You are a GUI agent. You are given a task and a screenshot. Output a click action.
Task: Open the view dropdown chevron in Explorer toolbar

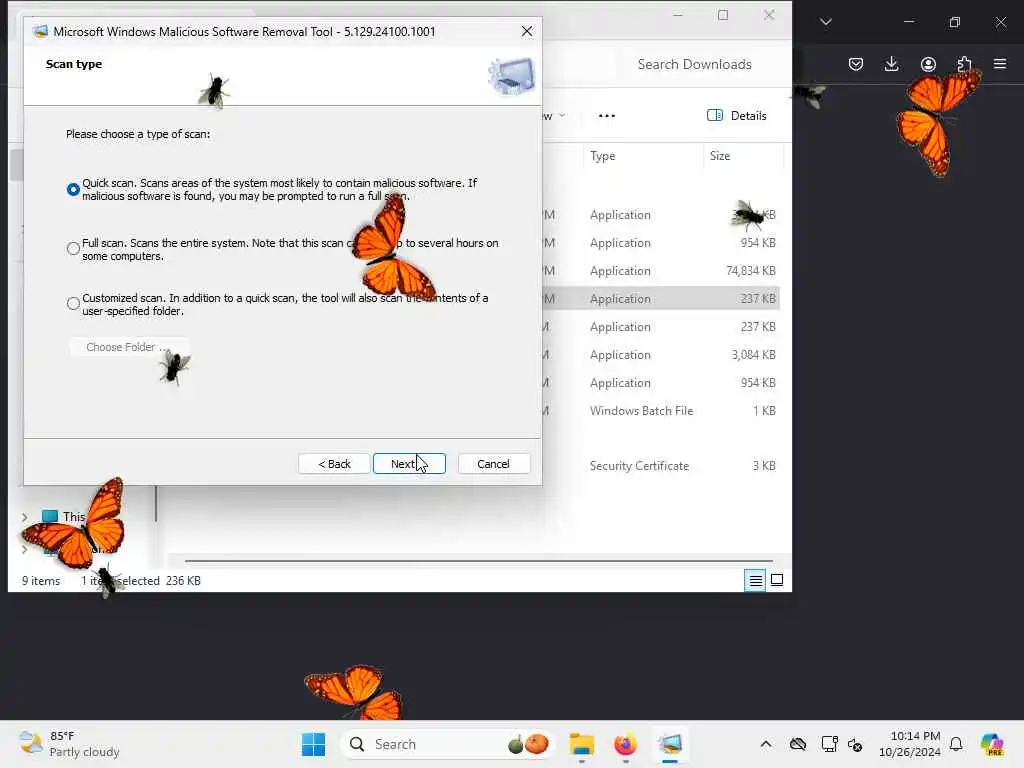pos(562,116)
